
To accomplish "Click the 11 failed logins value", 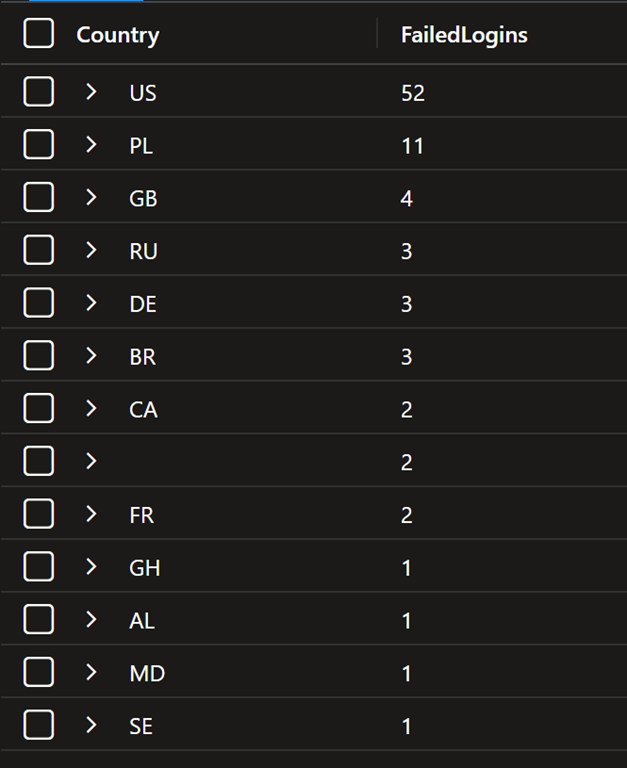I will click(412, 146).
